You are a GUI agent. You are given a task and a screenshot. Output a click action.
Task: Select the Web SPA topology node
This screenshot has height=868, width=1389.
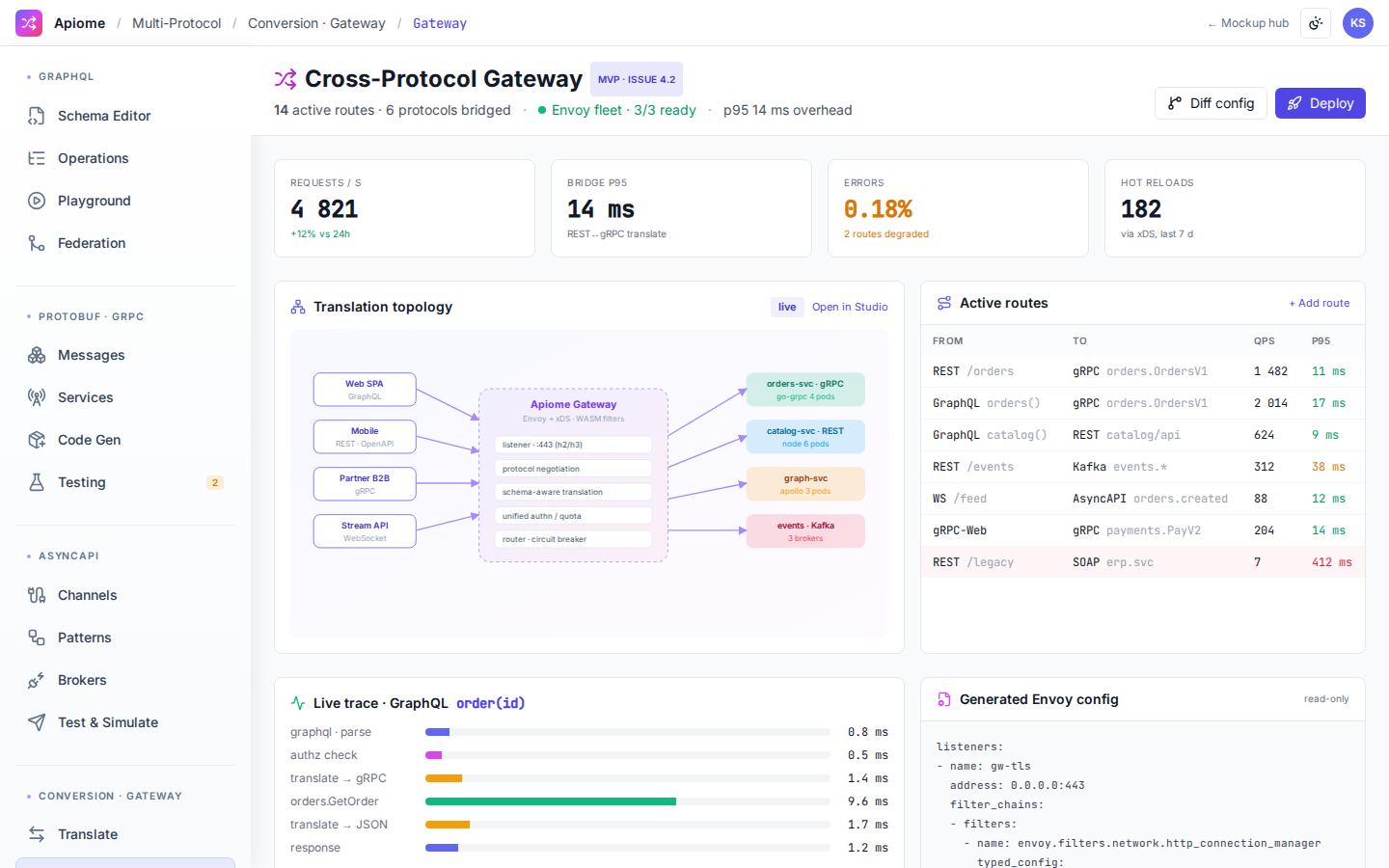tap(365, 390)
